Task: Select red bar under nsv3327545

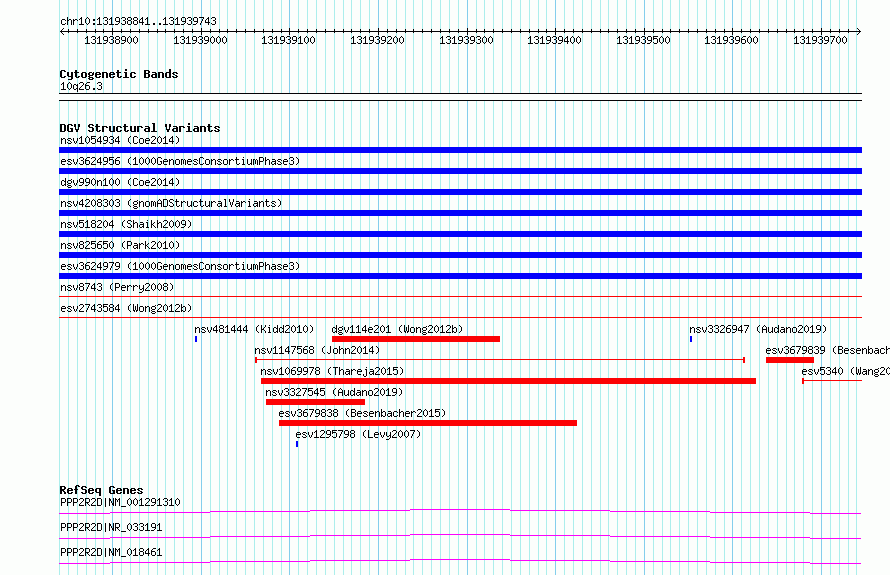Action: tap(315, 402)
